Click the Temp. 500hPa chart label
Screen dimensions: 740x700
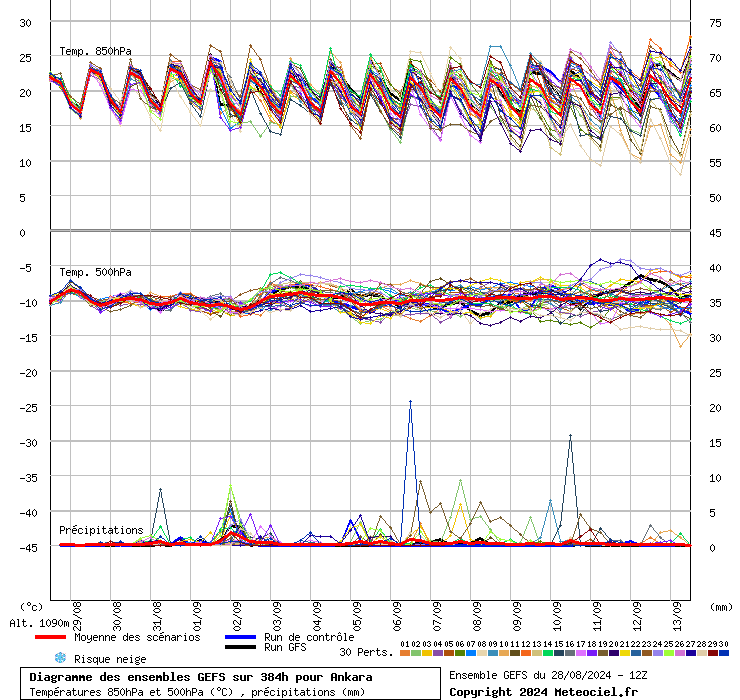95,272
